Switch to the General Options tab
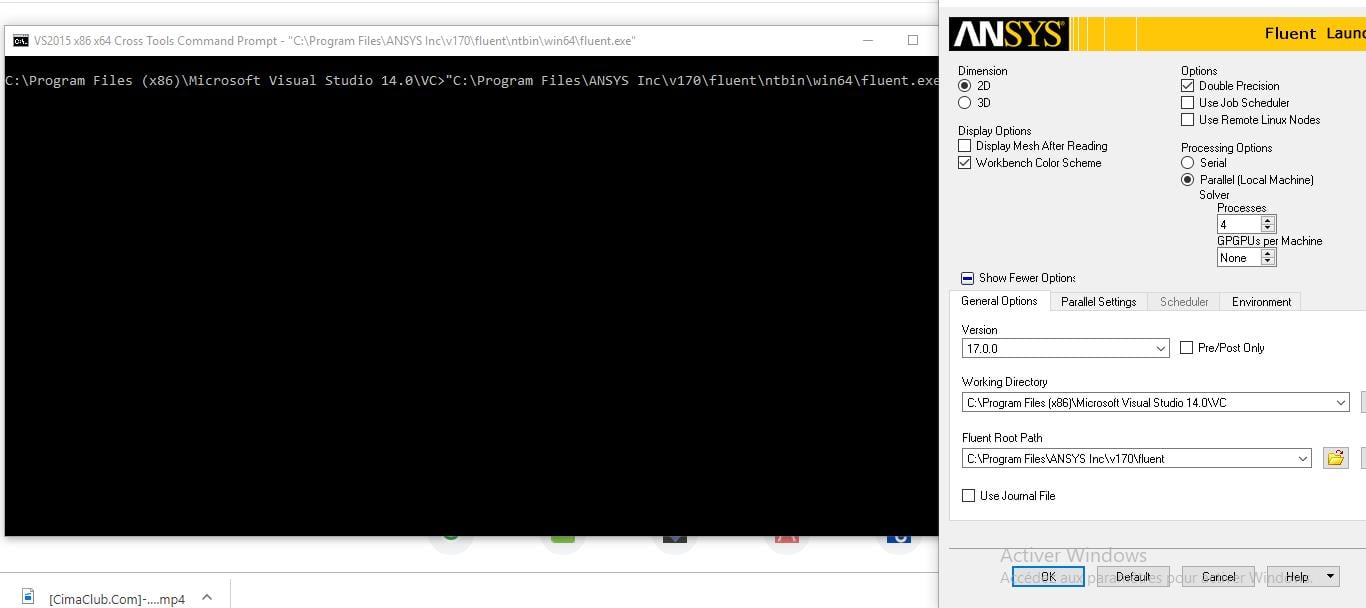The width and height of the screenshot is (1366, 608). (999, 301)
